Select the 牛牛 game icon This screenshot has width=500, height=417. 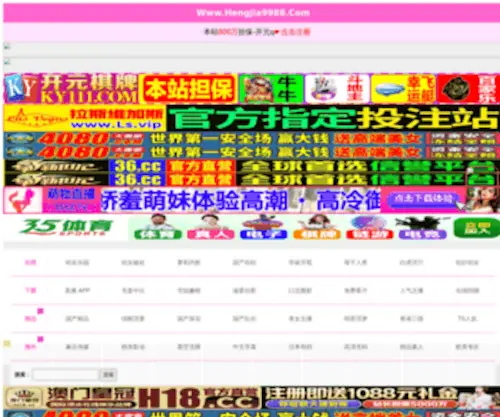271,89
